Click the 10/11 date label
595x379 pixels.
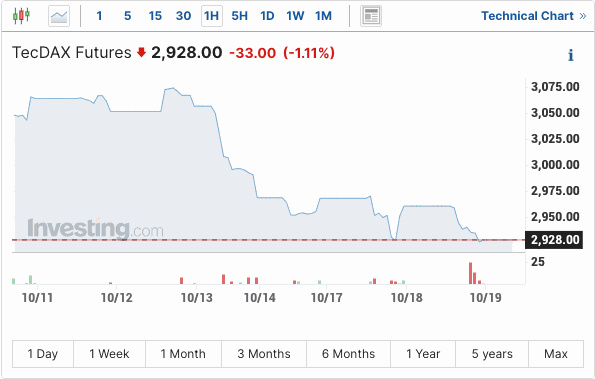click(37, 298)
